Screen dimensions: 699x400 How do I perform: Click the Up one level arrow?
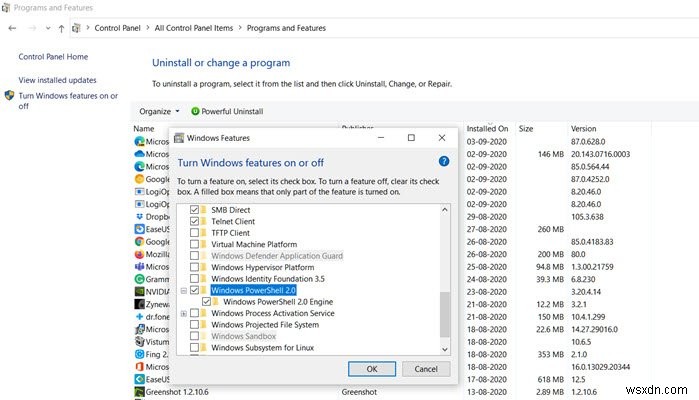click(62, 29)
